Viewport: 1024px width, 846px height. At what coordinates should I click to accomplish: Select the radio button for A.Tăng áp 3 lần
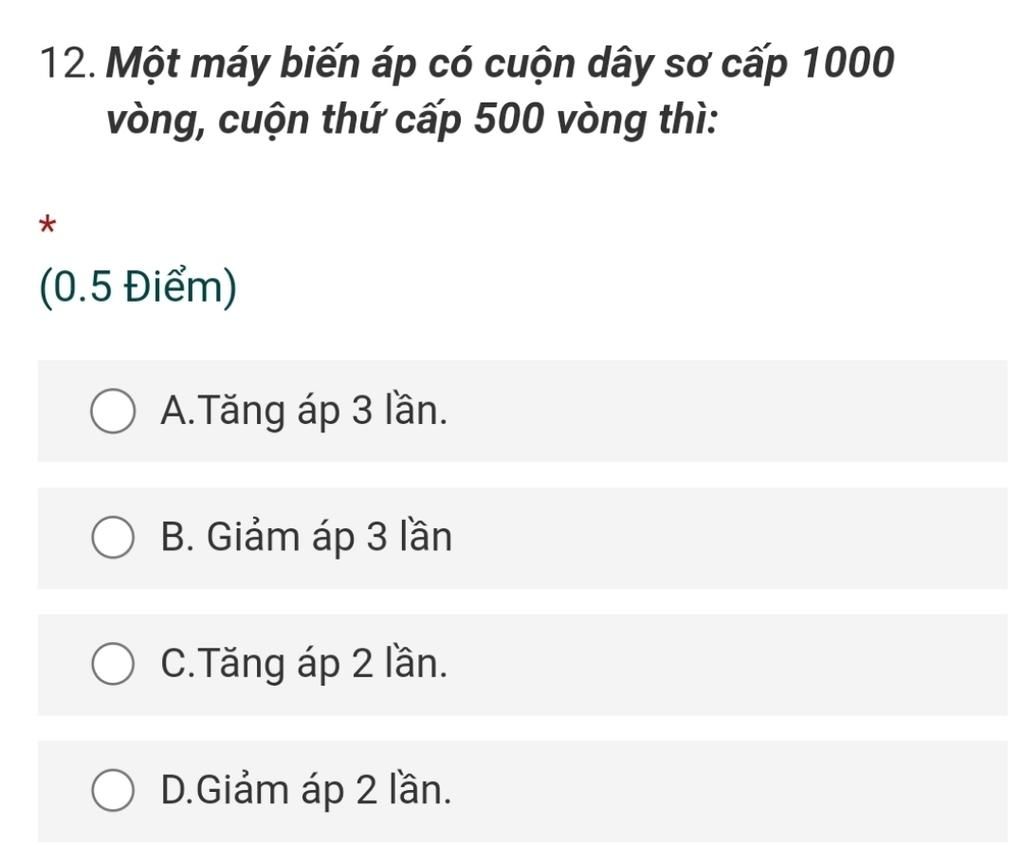(113, 411)
